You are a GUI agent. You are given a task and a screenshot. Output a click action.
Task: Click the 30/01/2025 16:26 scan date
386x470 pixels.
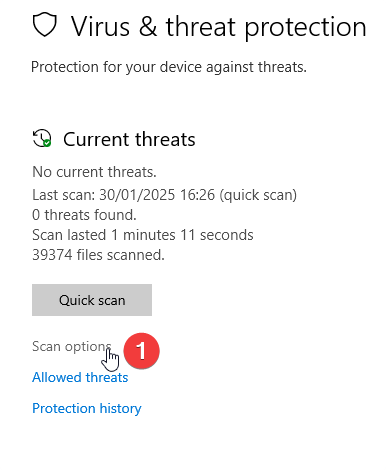[157, 195]
